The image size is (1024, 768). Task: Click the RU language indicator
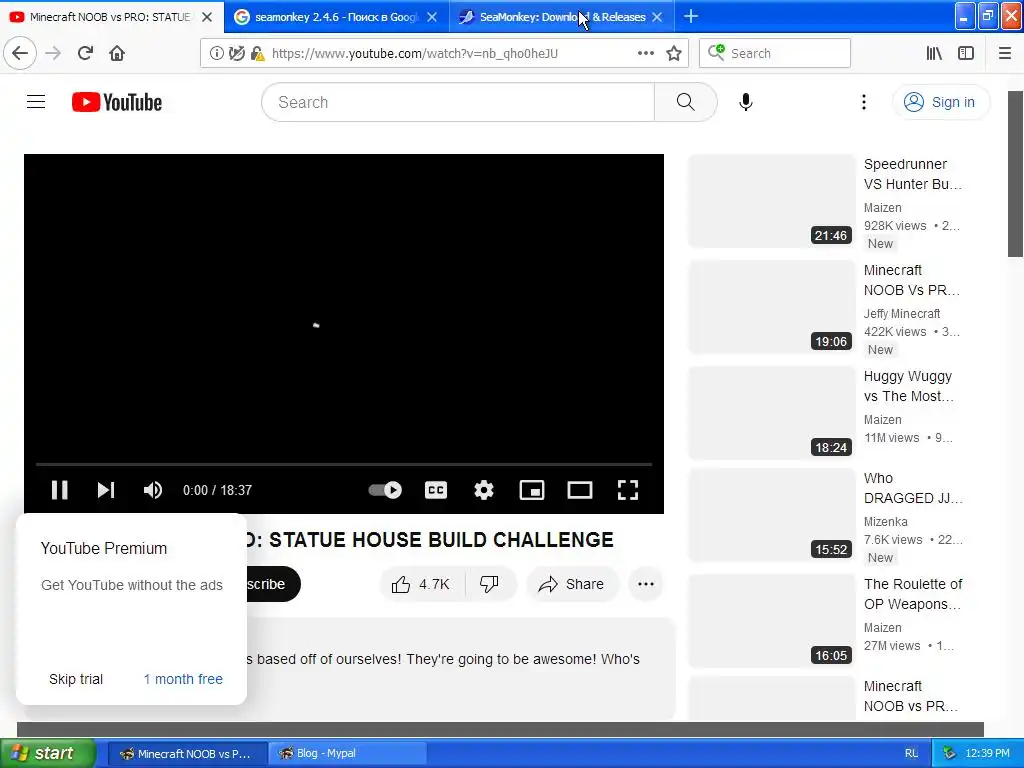click(x=912, y=753)
